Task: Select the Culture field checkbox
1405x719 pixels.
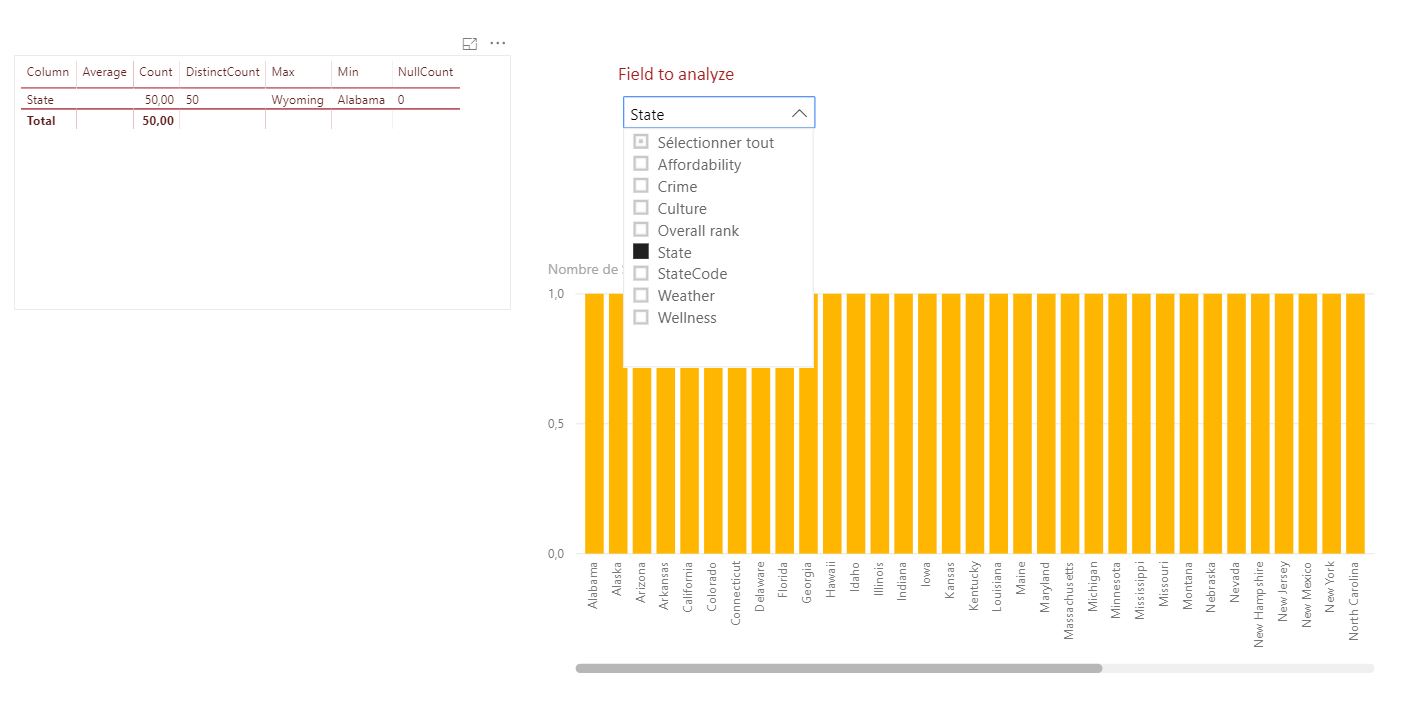Action: click(x=641, y=208)
